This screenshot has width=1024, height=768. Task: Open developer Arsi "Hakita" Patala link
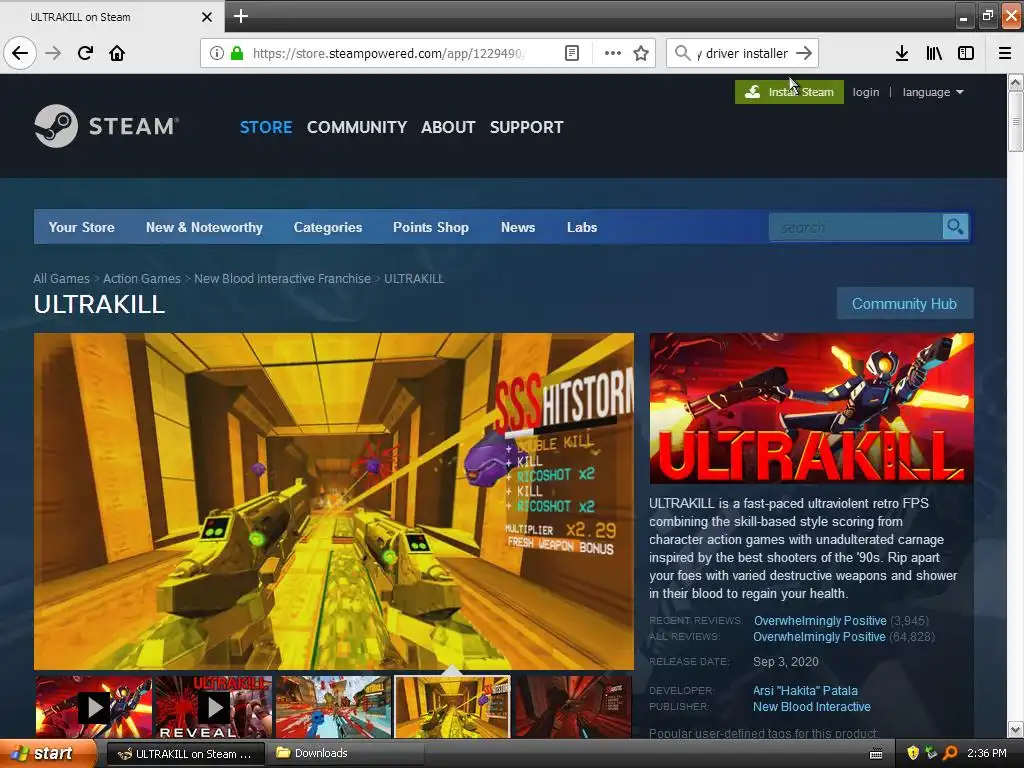click(805, 690)
